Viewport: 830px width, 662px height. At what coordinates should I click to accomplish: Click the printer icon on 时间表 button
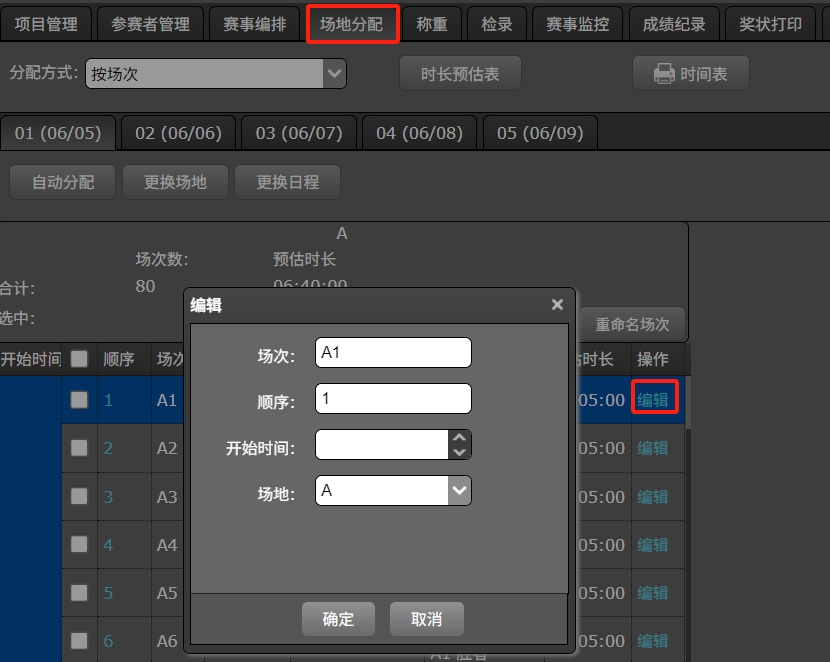664,74
